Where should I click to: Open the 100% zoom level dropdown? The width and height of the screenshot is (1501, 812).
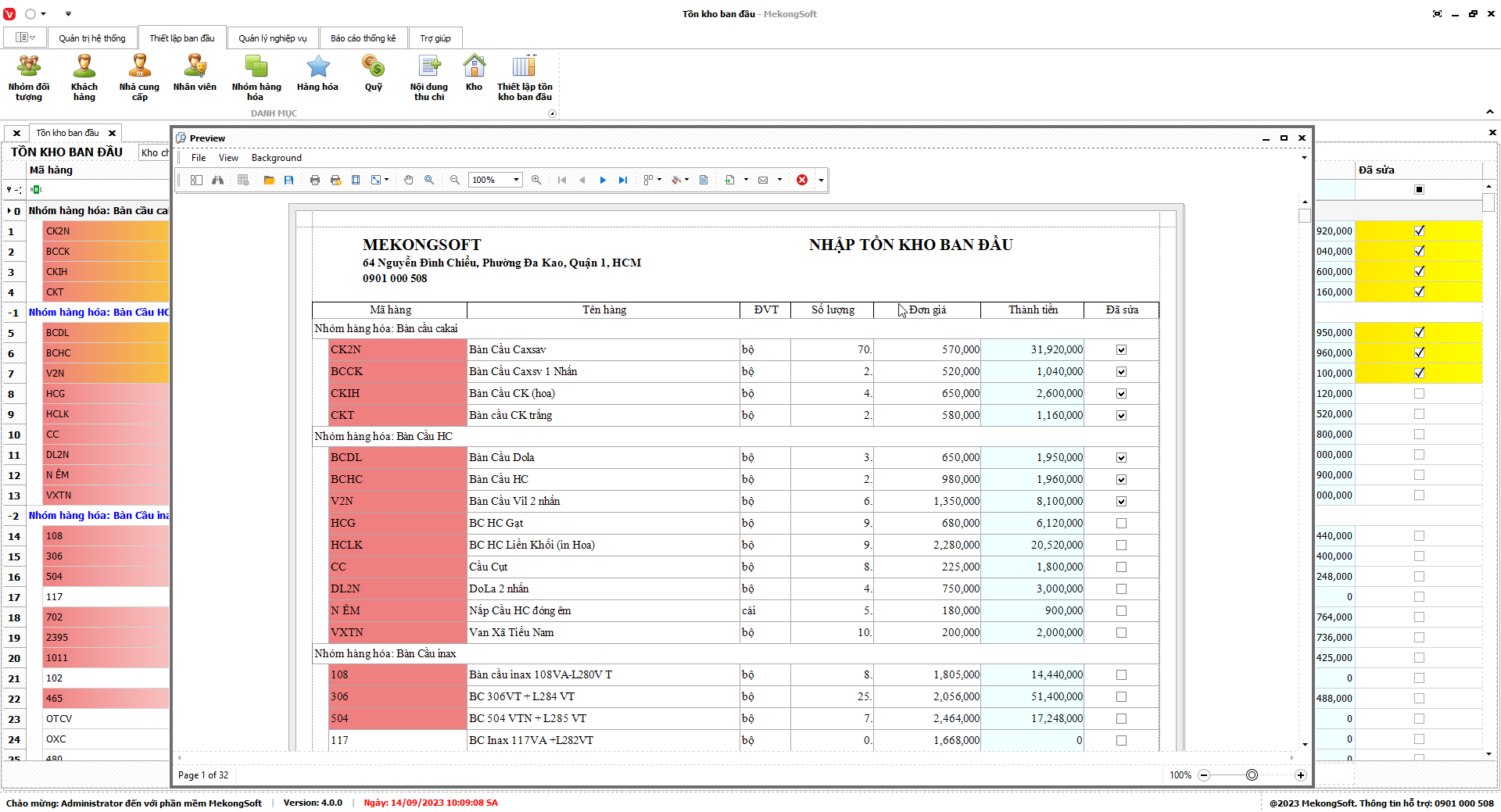tap(516, 180)
